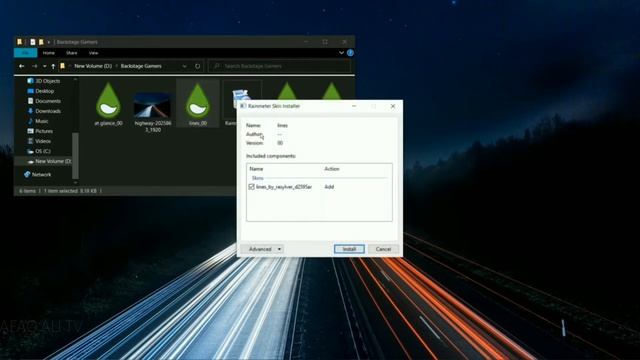The image size is (640, 360).
Task: Close the Rainmeter Skin Installer dialog
Action: 393,106
